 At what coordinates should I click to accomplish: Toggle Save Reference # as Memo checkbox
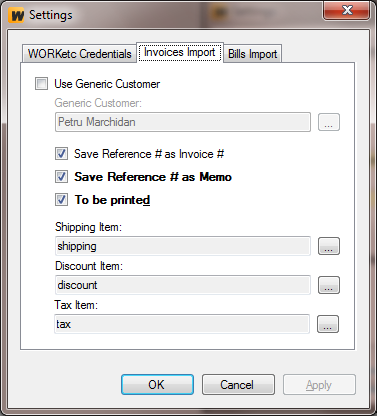point(61,177)
